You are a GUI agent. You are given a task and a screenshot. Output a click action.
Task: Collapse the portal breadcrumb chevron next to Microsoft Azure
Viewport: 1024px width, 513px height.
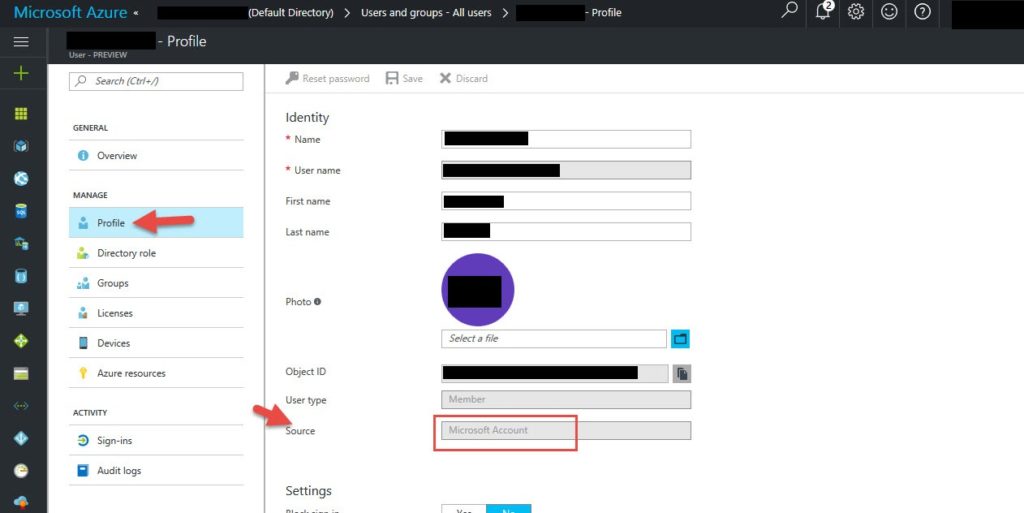click(136, 13)
